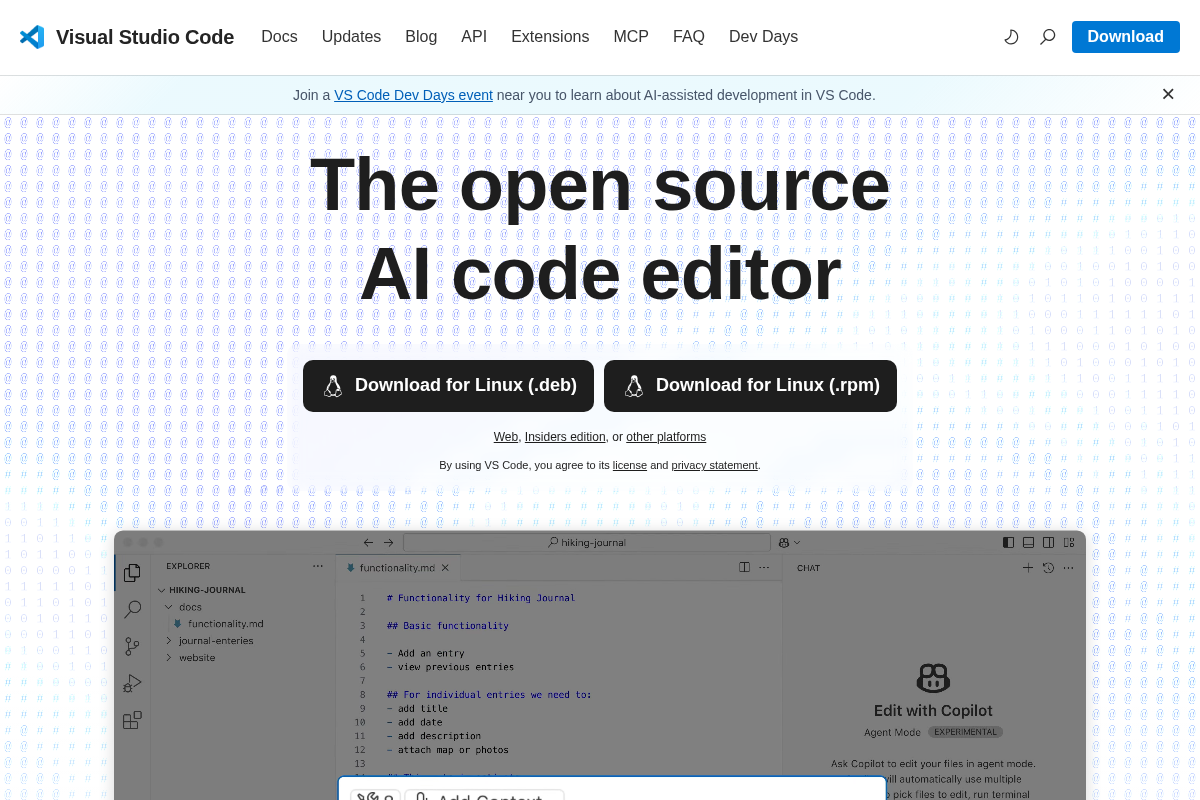Toggle the Primary Side Bar visibility

pos(1008,542)
